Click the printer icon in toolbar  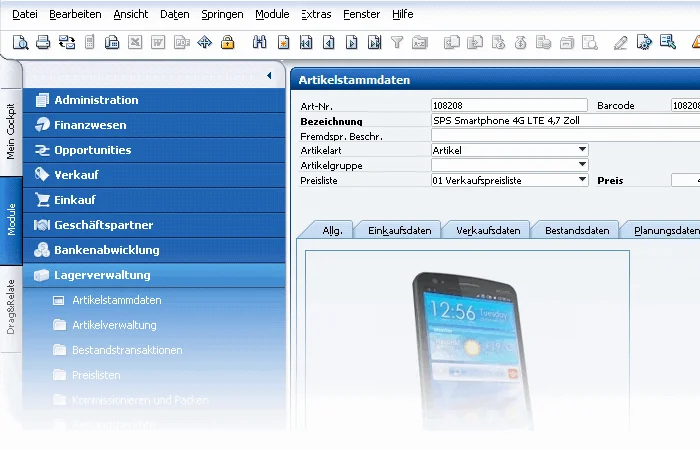[x=43, y=42]
